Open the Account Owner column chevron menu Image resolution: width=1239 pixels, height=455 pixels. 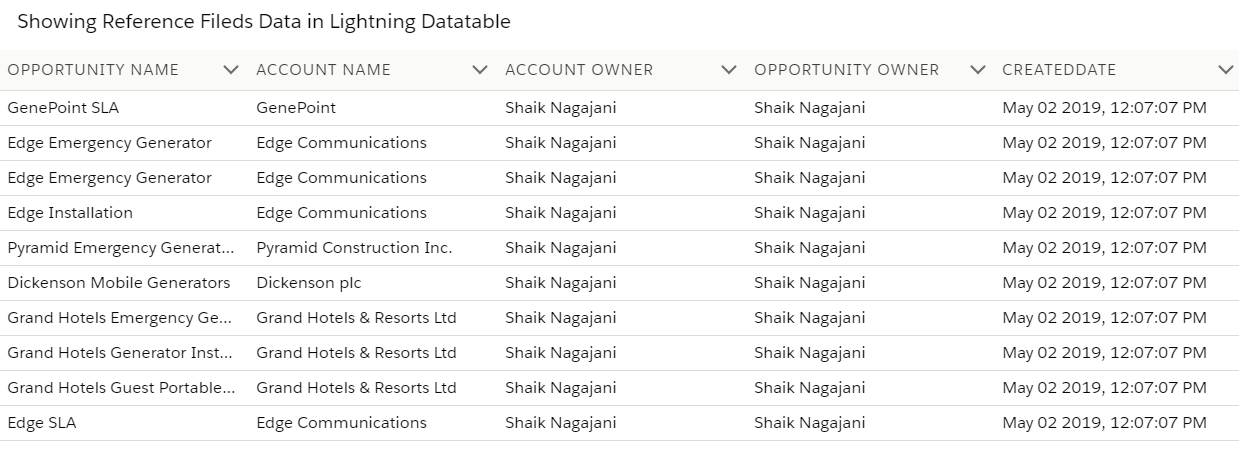tap(729, 70)
